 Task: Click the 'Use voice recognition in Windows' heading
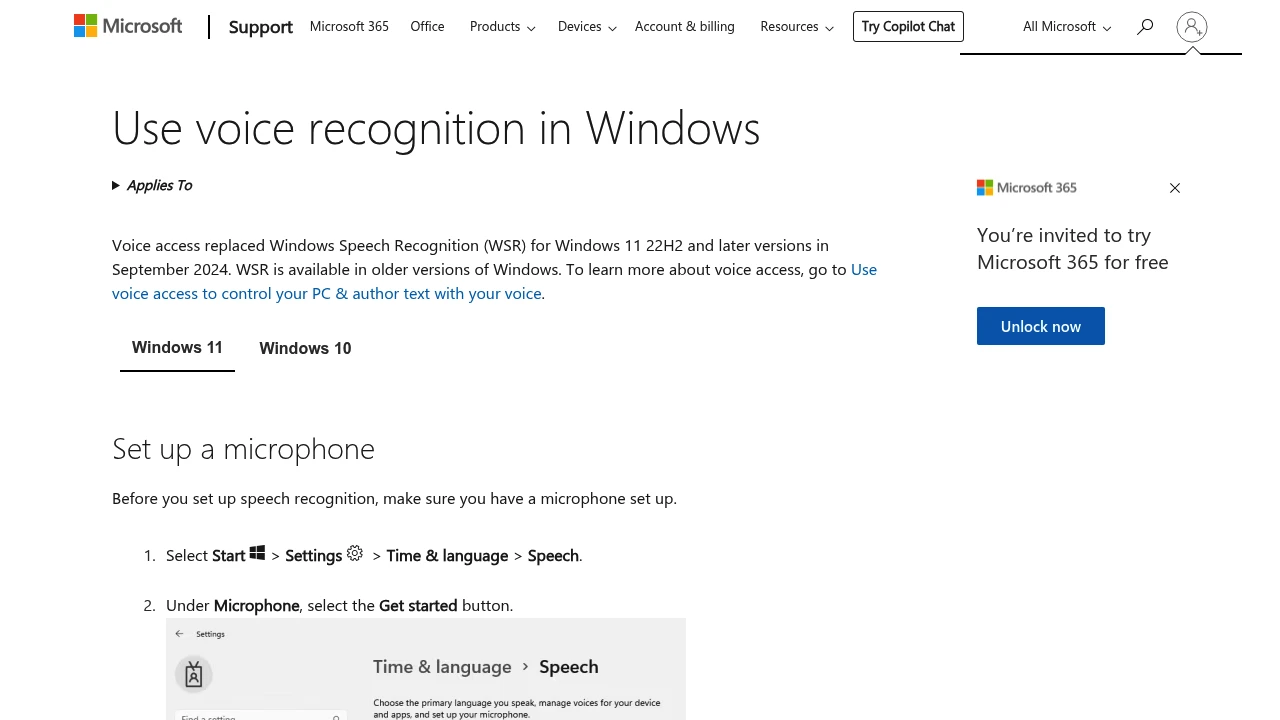tap(436, 128)
